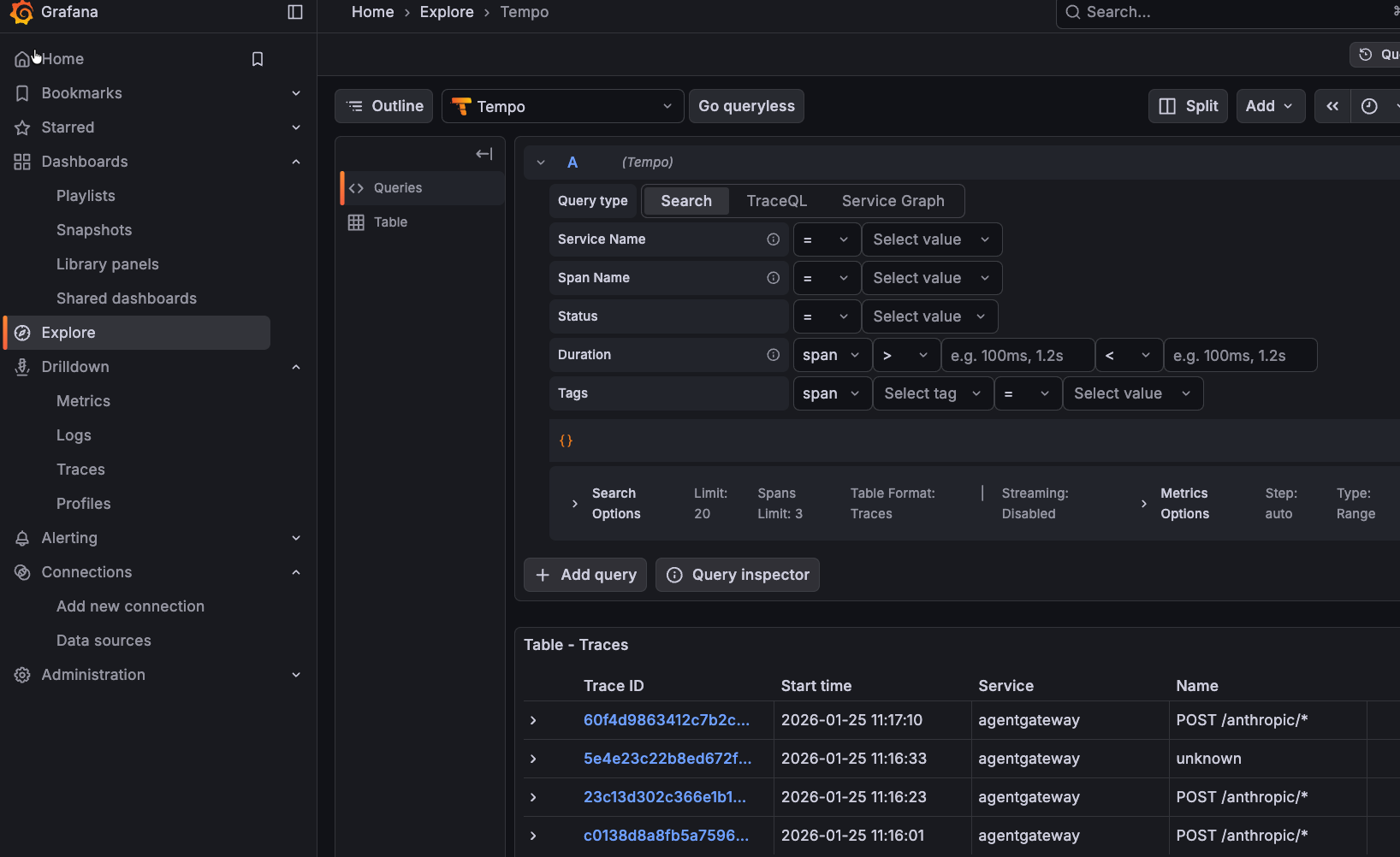Screen dimensions: 1400x857
Task: Expand the first trace row in table
Action: (533, 720)
